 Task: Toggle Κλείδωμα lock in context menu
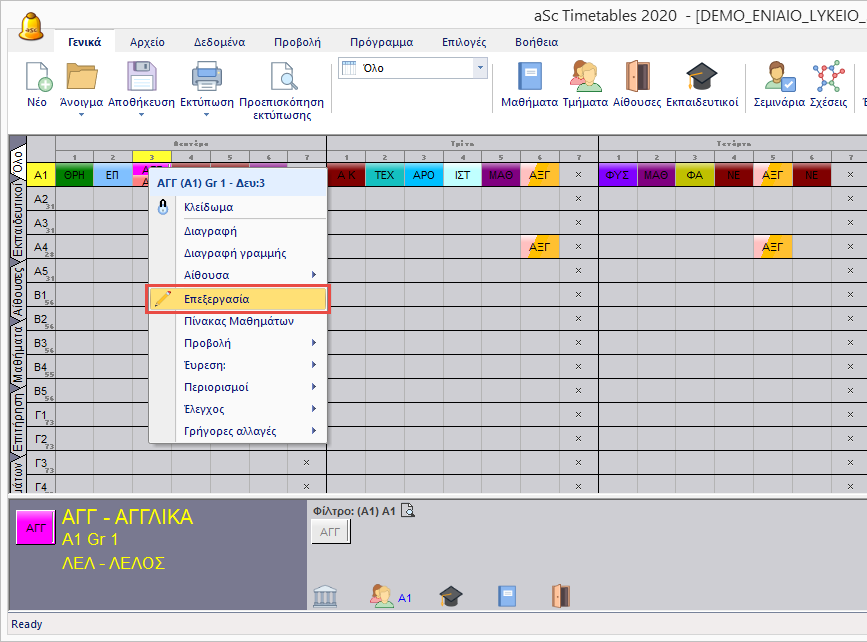tap(208, 207)
